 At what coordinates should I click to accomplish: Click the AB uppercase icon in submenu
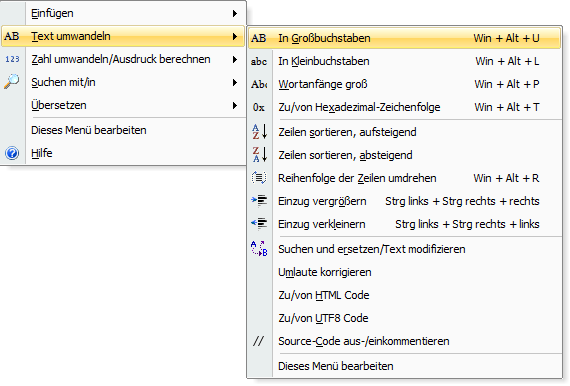coord(259,38)
